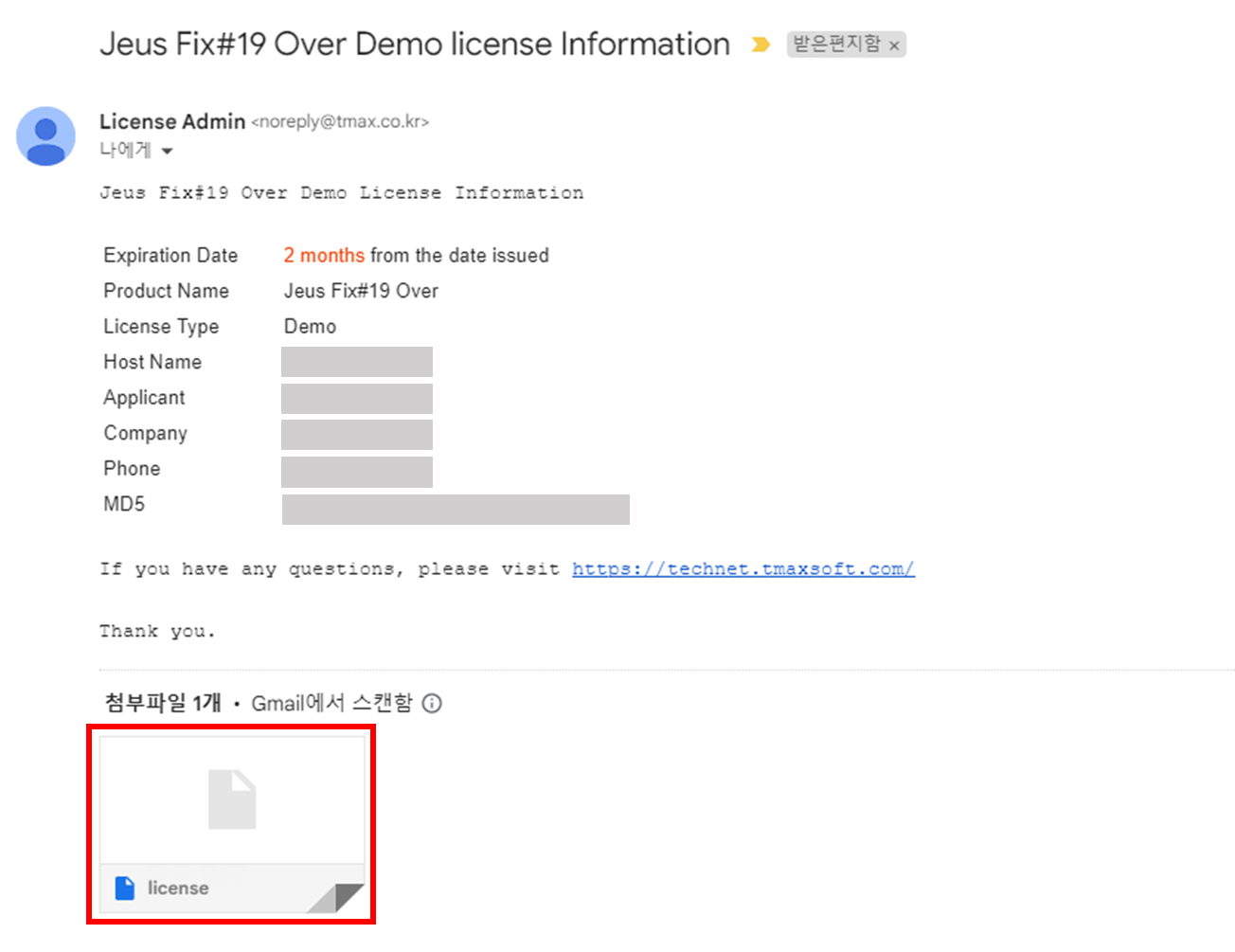Viewport: 1235px width, 952px height.
Task: Click the '2 months' expiration text
Action: coord(324,255)
